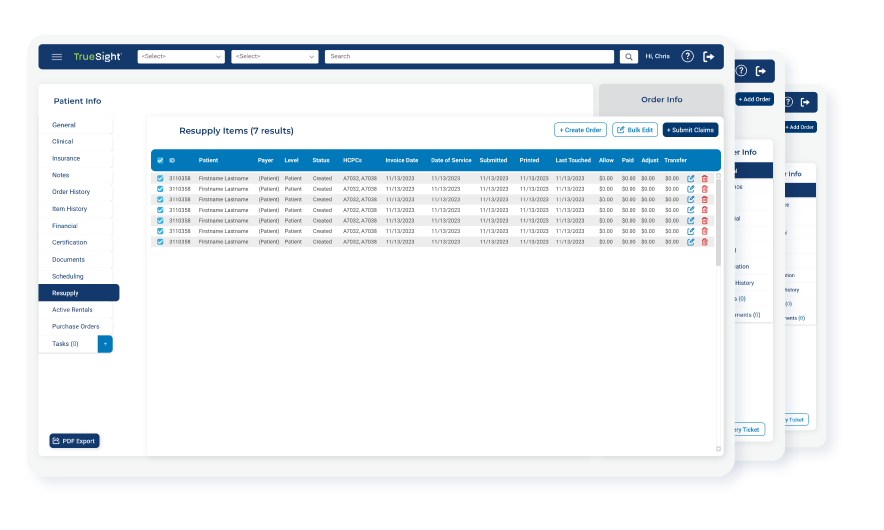884x530 pixels.
Task: Edit the first resupply row
Action: pyautogui.click(x=691, y=178)
